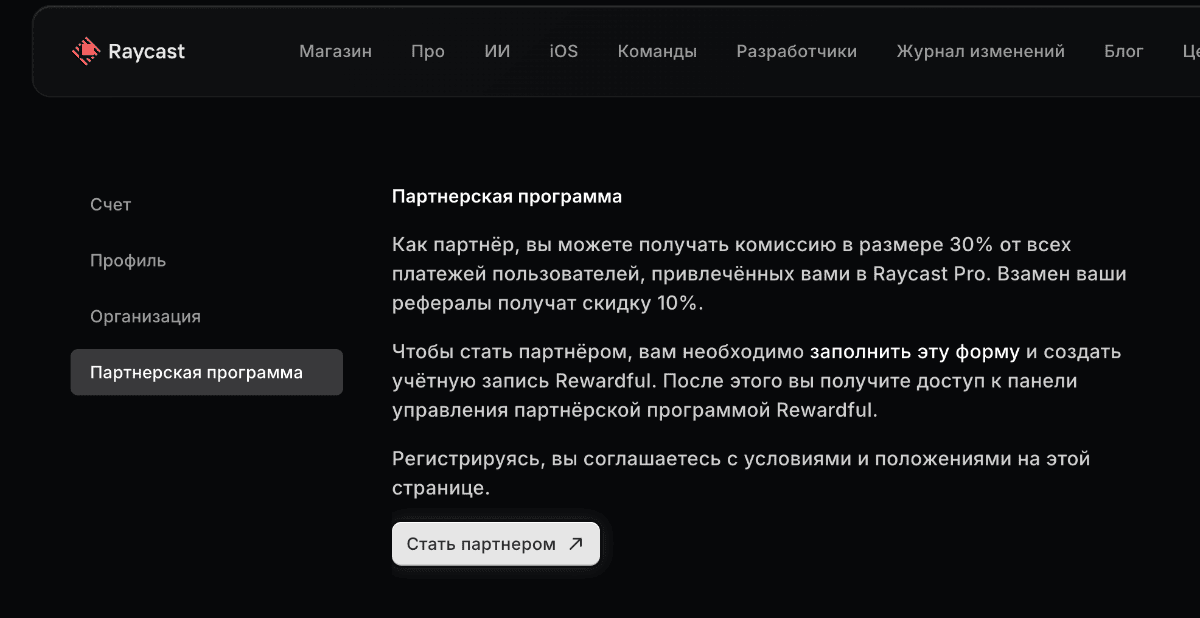Select iOS in the top navigation
The width and height of the screenshot is (1200, 618).
pos(563,52)
